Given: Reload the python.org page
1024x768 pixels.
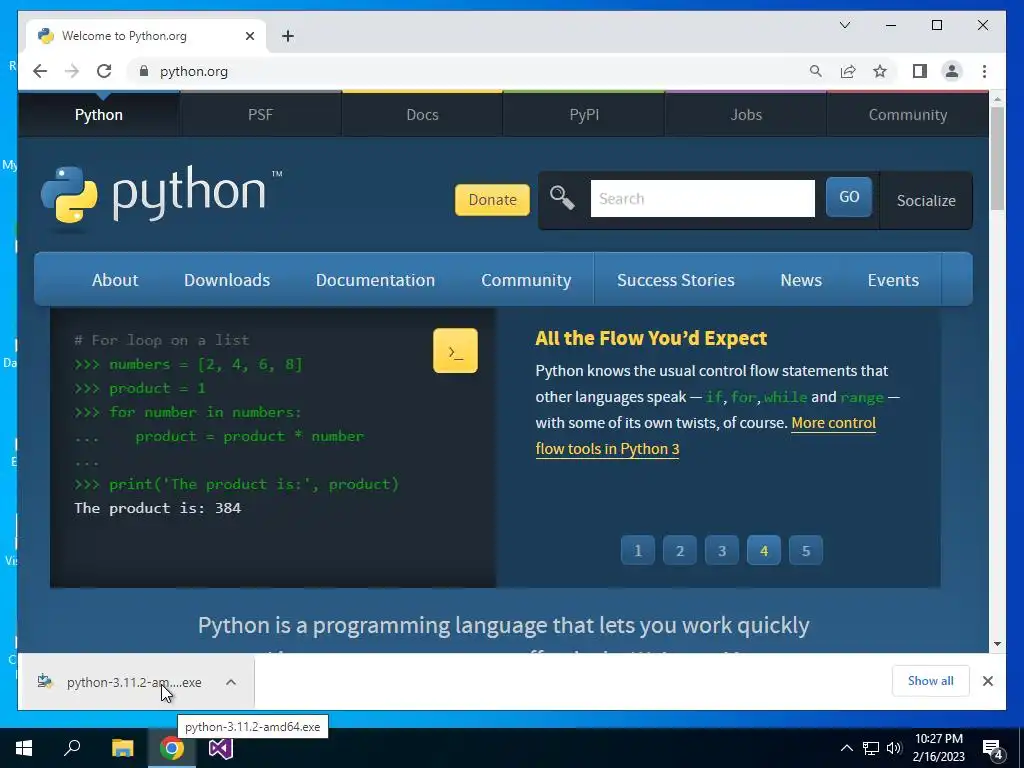Looking at the screenshot, I should pyautogui.click(x=104, y=71).
